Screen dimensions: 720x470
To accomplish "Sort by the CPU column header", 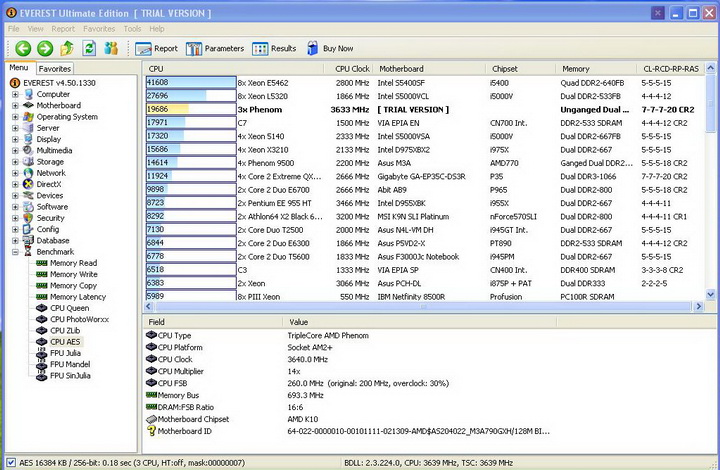I will (232, 68).
